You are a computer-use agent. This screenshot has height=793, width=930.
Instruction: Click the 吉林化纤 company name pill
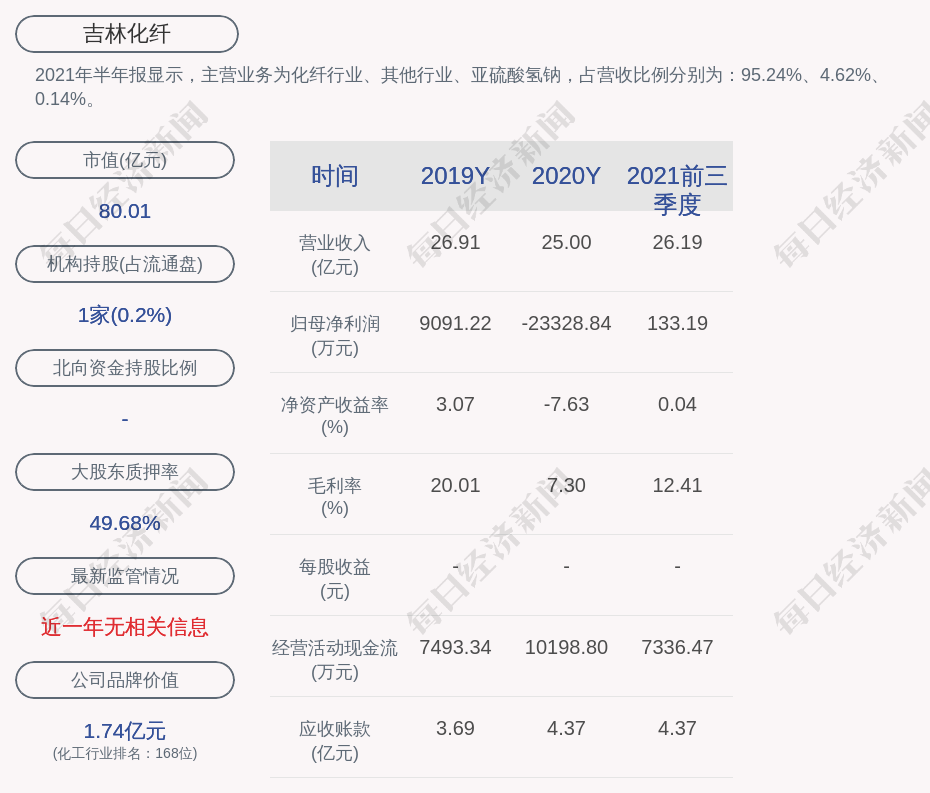(x=127, y=34)
